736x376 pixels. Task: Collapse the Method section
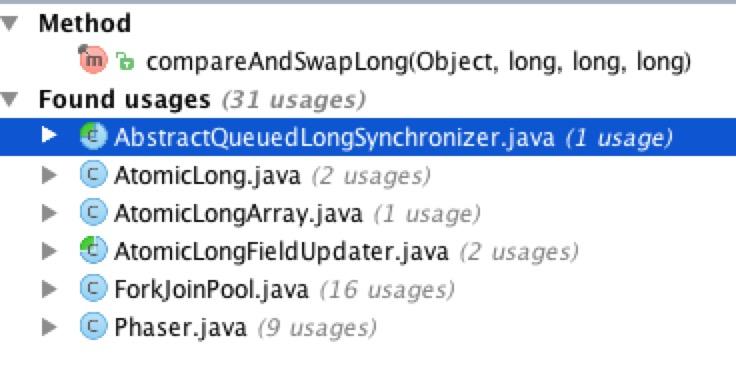(x=9, y=23)
